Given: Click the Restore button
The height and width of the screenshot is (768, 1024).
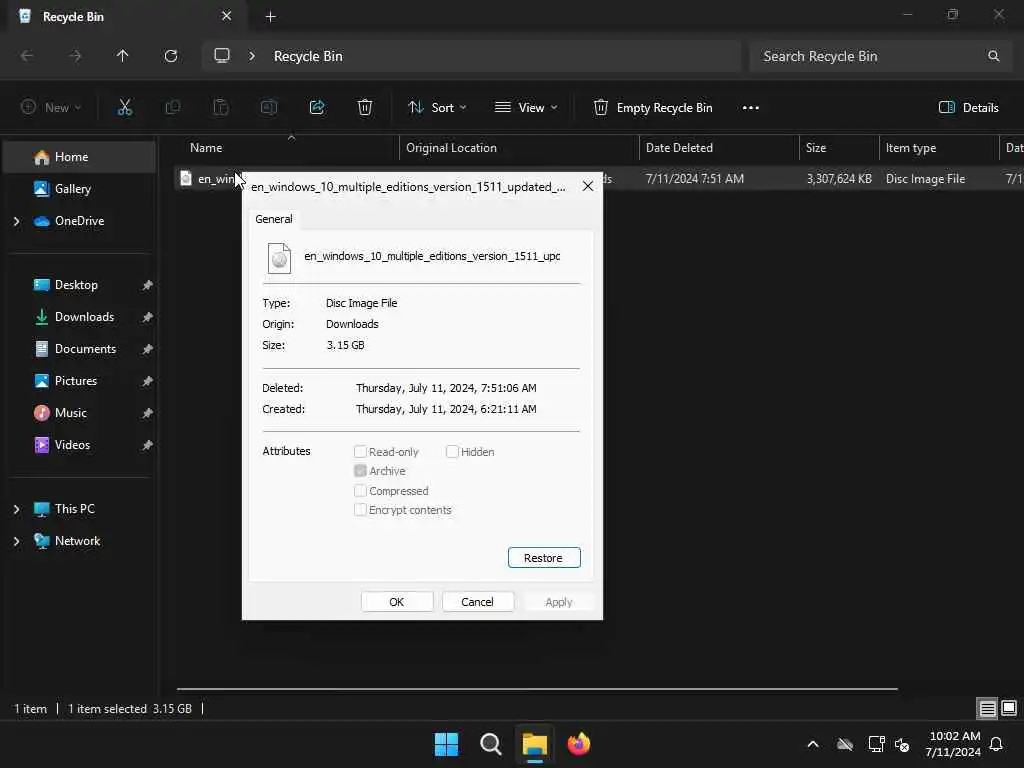Looking at the screenshot, I should pyautogui.click(x=544, y=558).
